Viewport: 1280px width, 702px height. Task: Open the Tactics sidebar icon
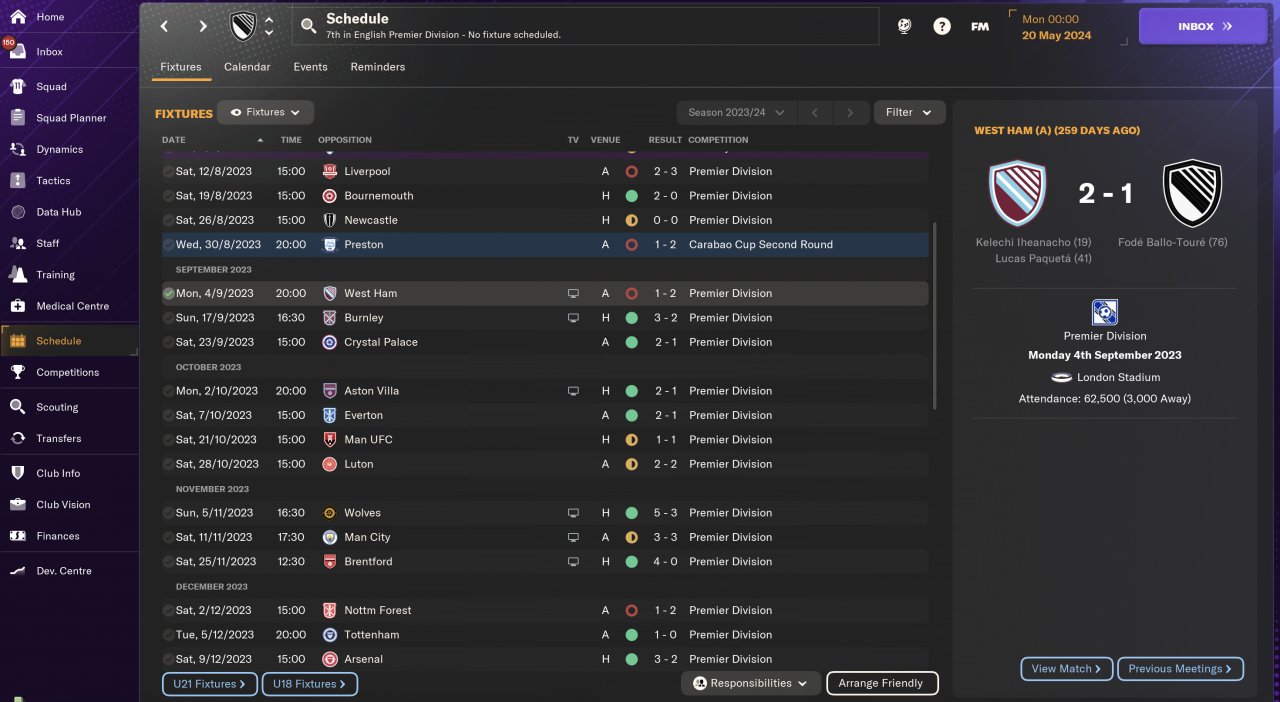(x=18, y=181)
